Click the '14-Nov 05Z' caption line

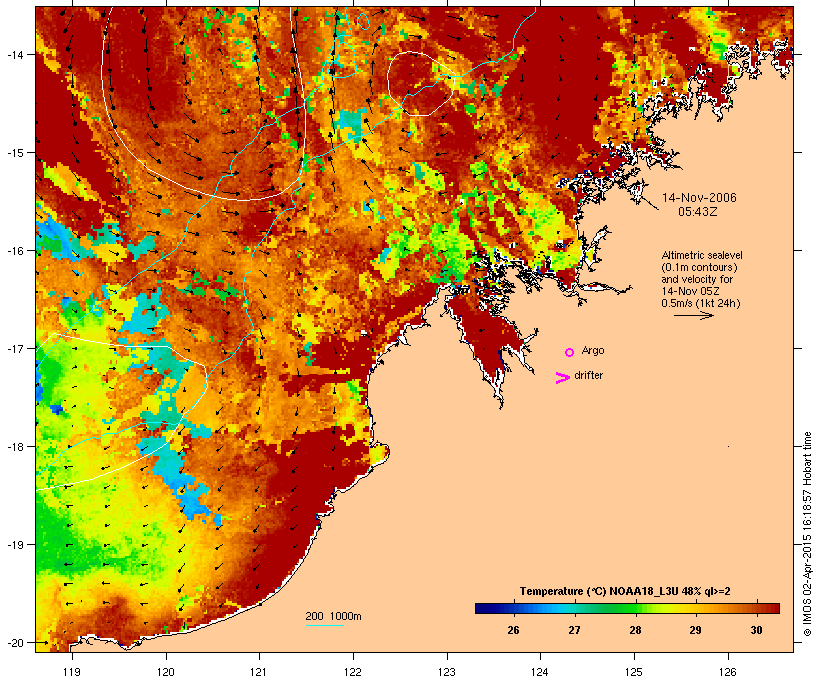[x=690, y=291]
